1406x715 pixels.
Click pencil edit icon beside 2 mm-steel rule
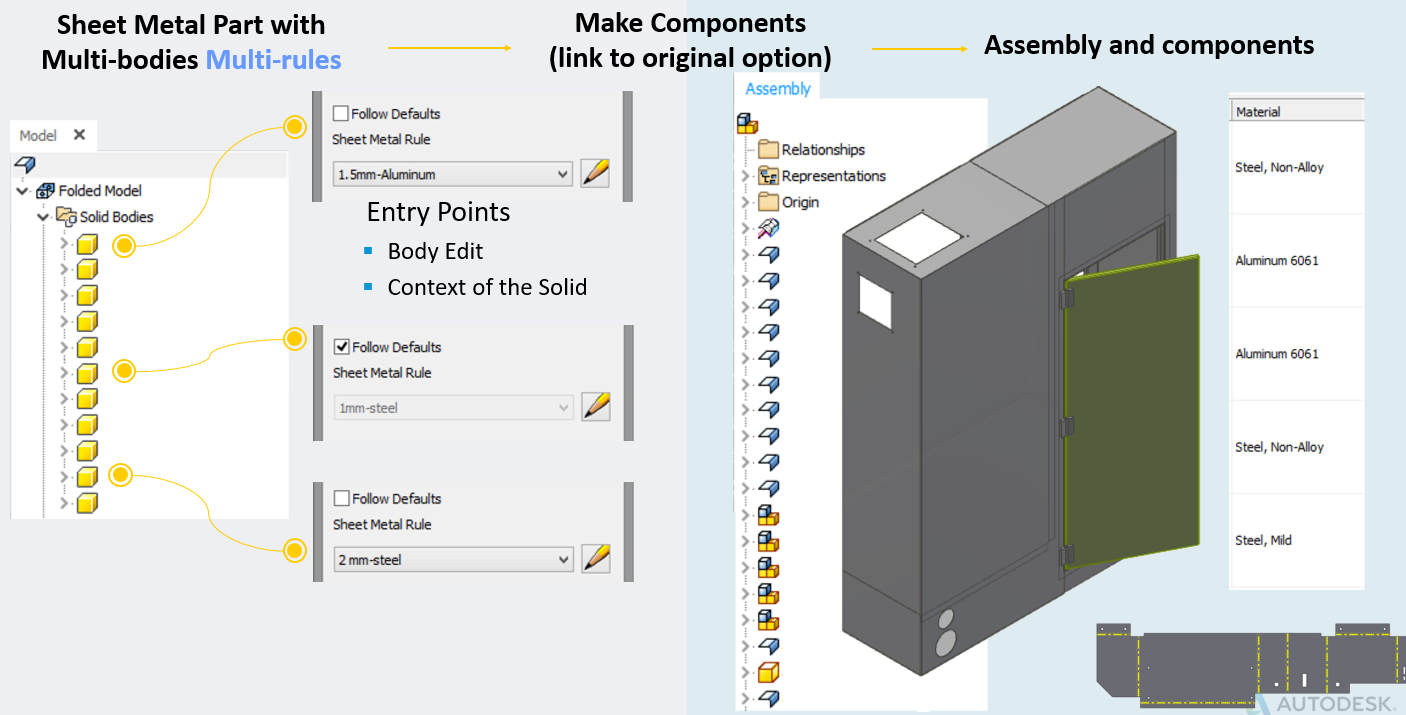(595, 558)
